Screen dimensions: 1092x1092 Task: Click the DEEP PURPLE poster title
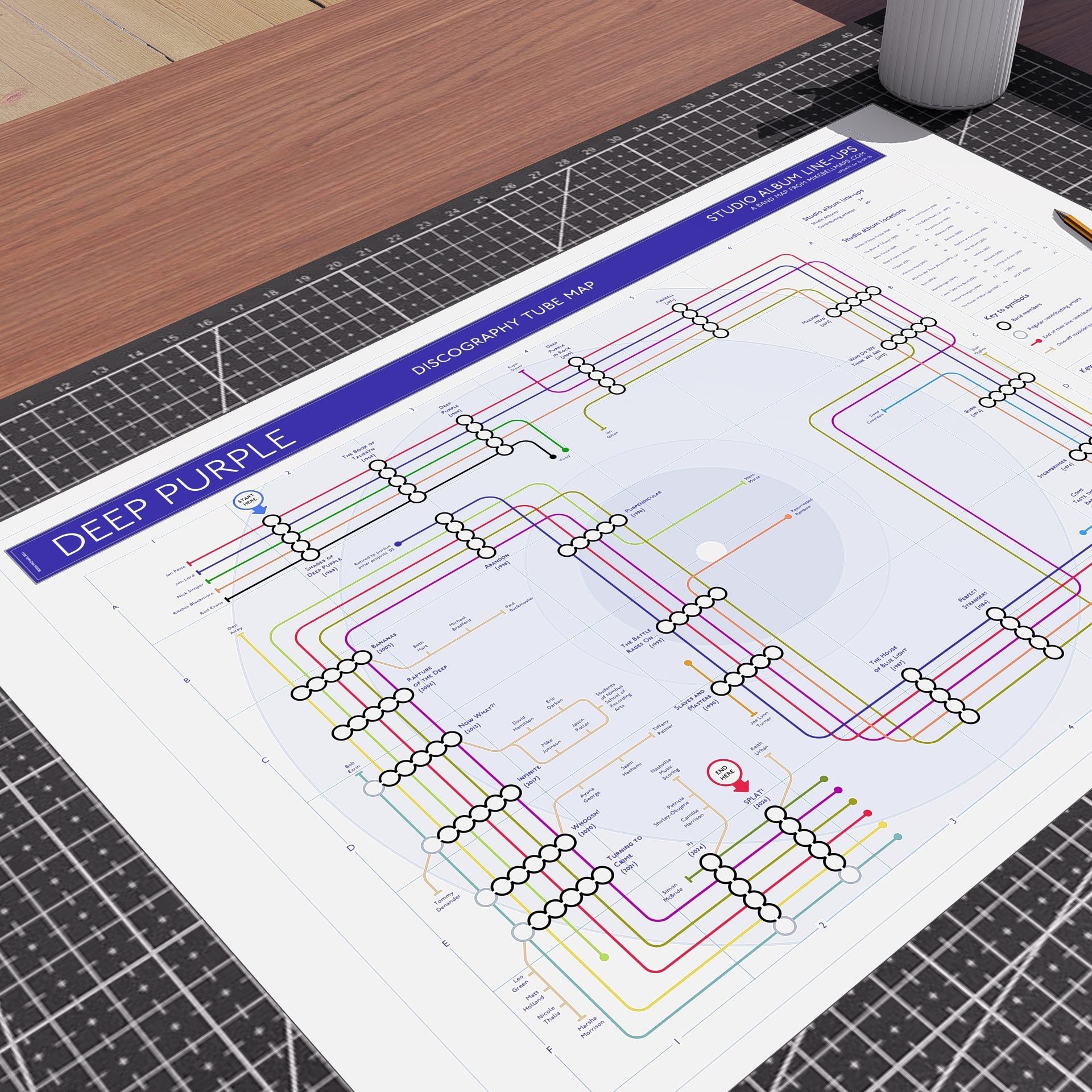pos(173,493)
